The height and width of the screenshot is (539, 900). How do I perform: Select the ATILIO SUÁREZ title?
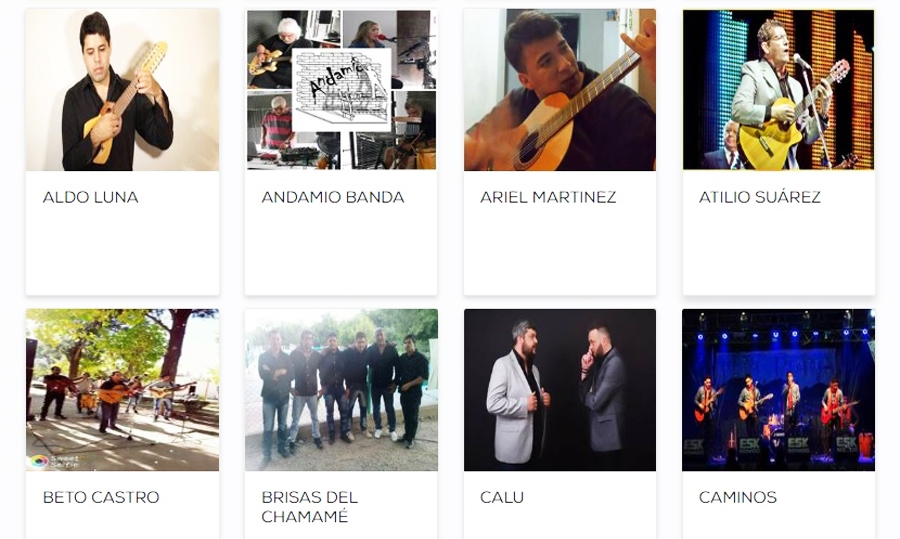tap(760, 197)
